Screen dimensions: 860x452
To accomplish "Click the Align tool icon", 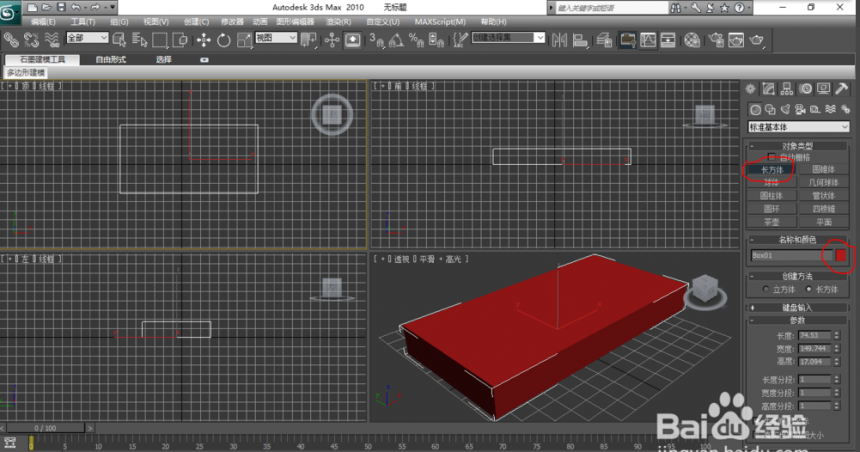I will [580, 39].
